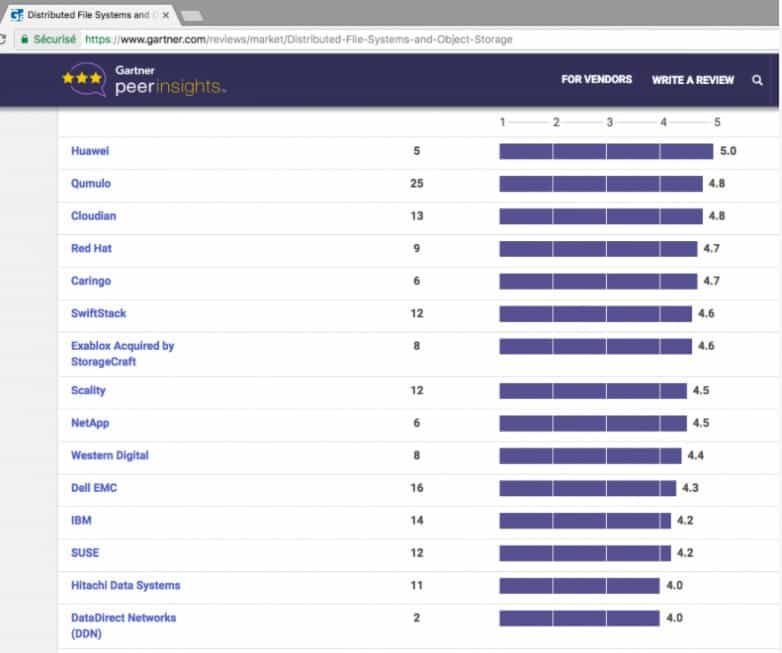
Task: Open the SwiftStack vendor link
Action: [98, 313]
